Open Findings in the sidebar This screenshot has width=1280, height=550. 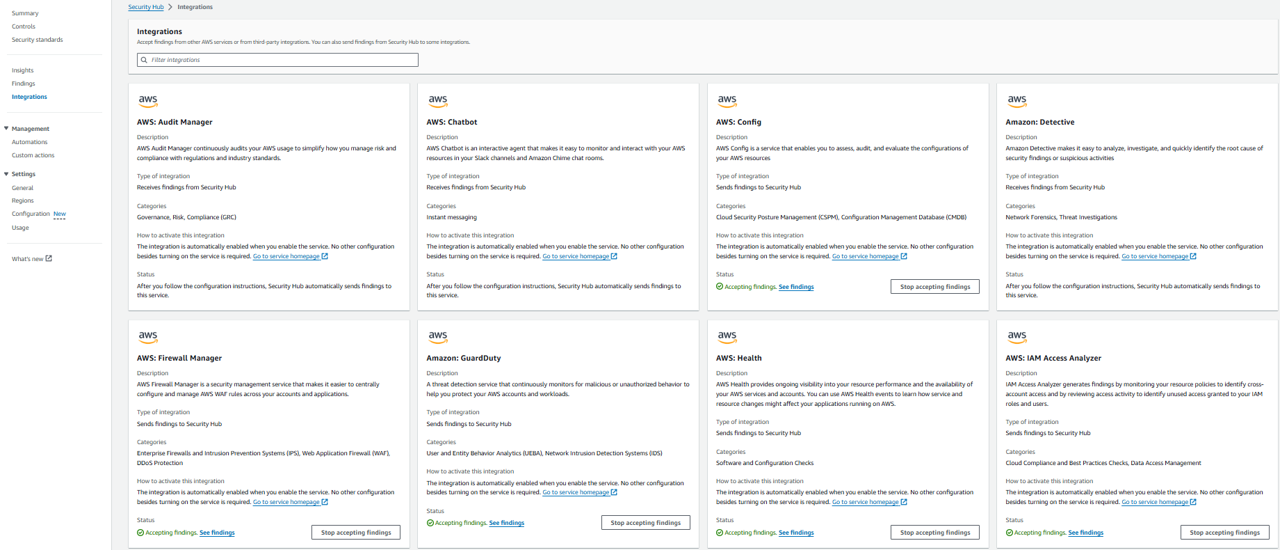pyautogui.click(x=23, y=84)
